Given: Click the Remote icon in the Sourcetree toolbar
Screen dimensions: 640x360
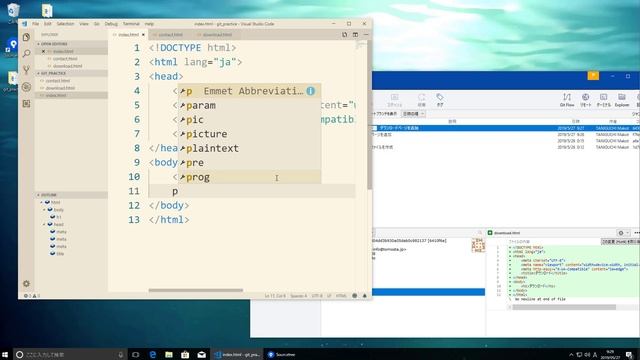Looking at the screenshot, I should tap(585, 100).
